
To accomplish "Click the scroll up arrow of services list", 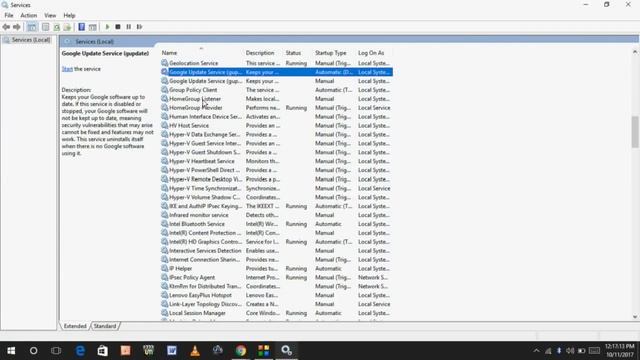I will 635,52.
